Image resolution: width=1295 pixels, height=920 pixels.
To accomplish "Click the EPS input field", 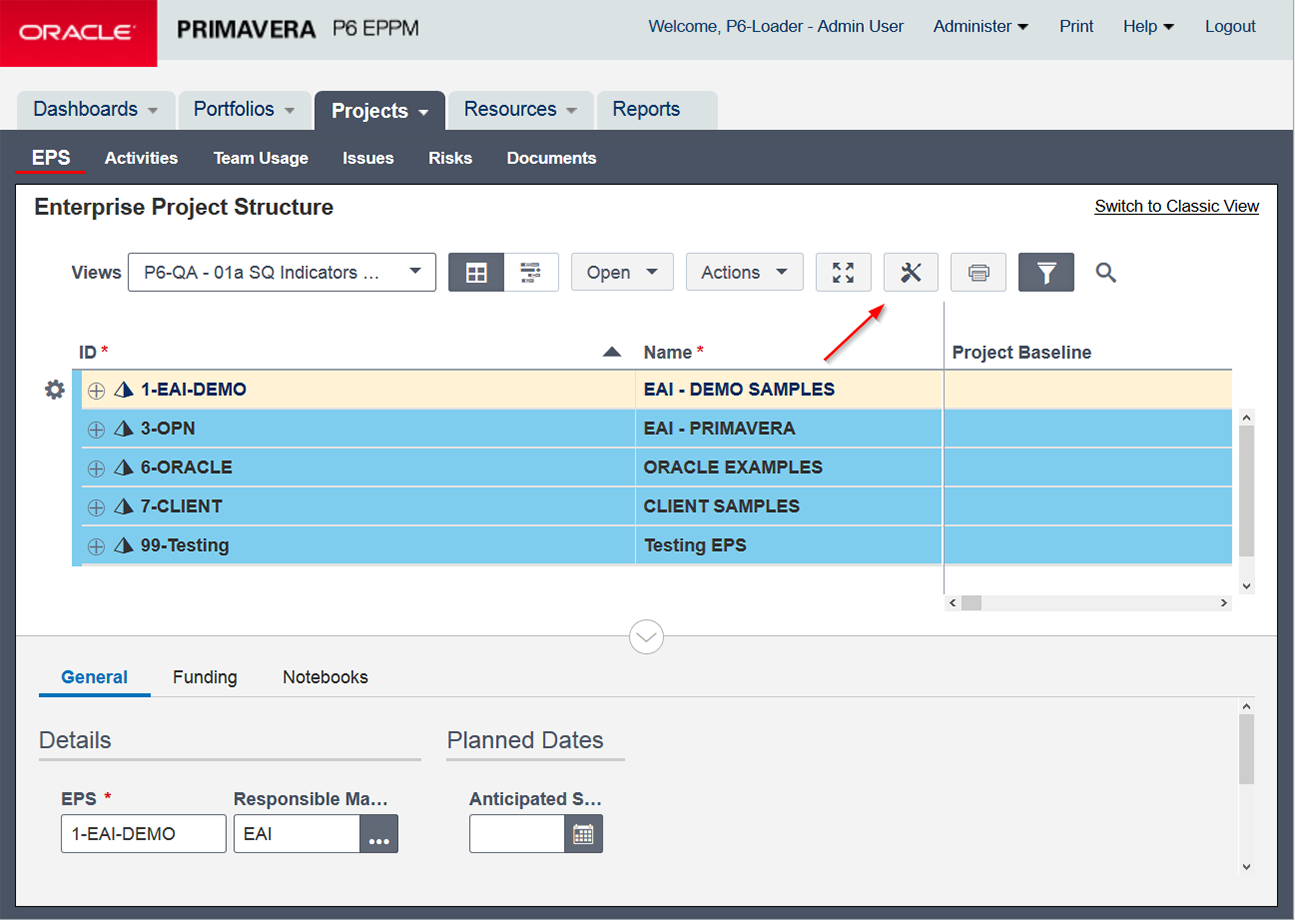I will coord(143,834).
